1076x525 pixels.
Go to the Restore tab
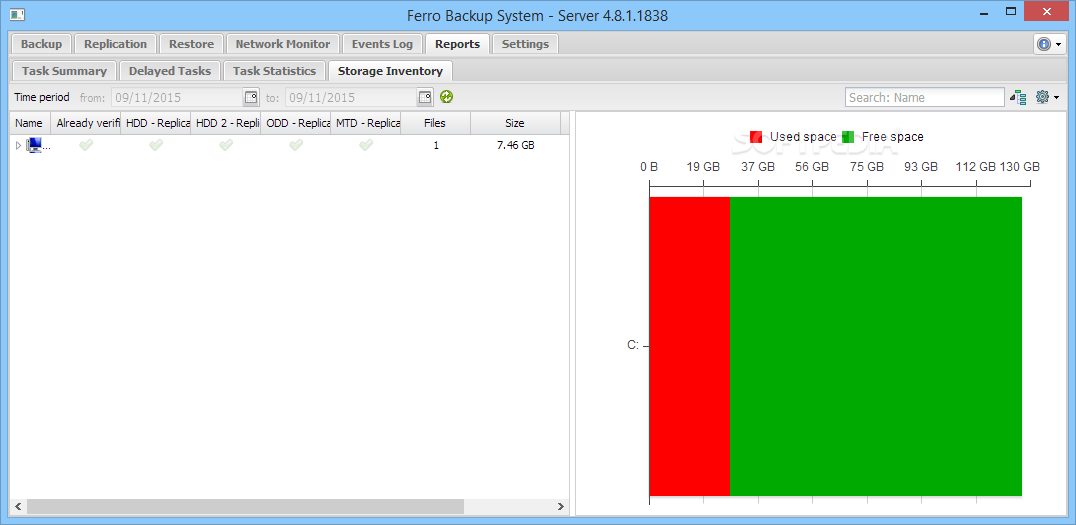point(191,44)
